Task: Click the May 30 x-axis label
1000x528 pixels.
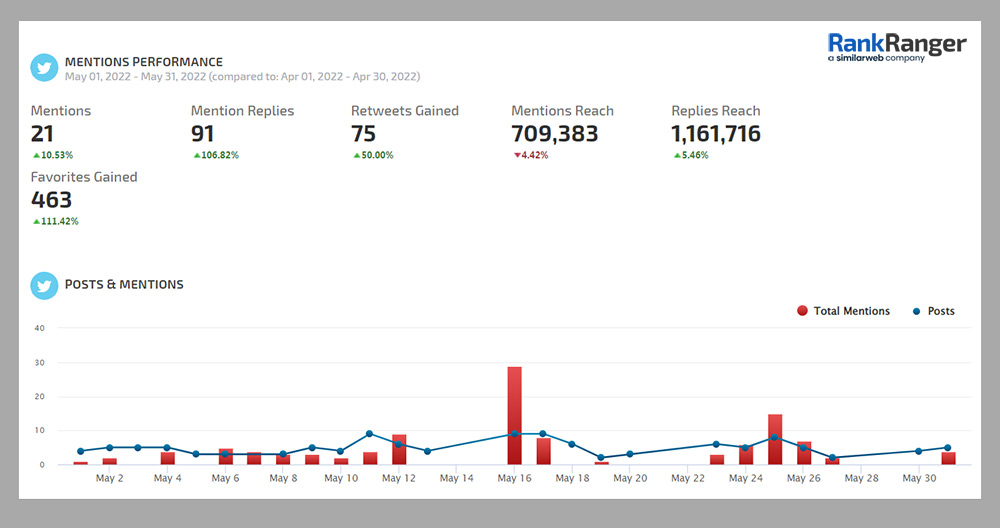Action: tap(918, 479)
